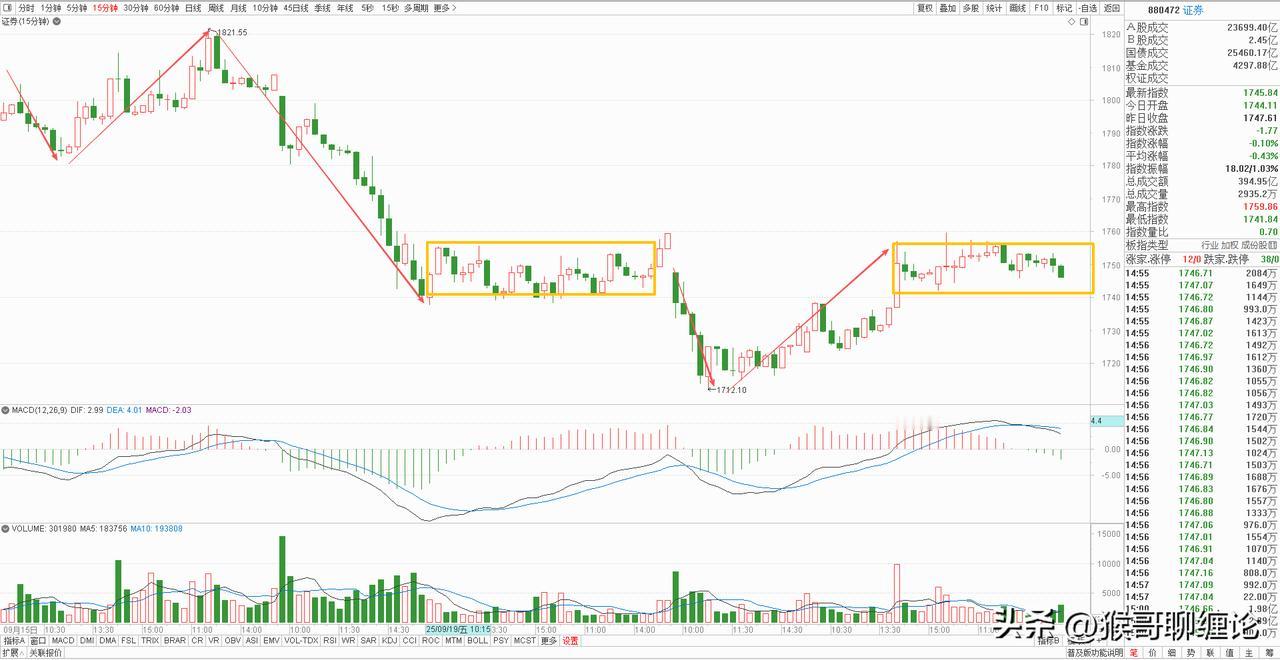The height and width of the screenshot is (660, 1280).
Task: Click the 返回 back button
Action: coord(1111,8)
